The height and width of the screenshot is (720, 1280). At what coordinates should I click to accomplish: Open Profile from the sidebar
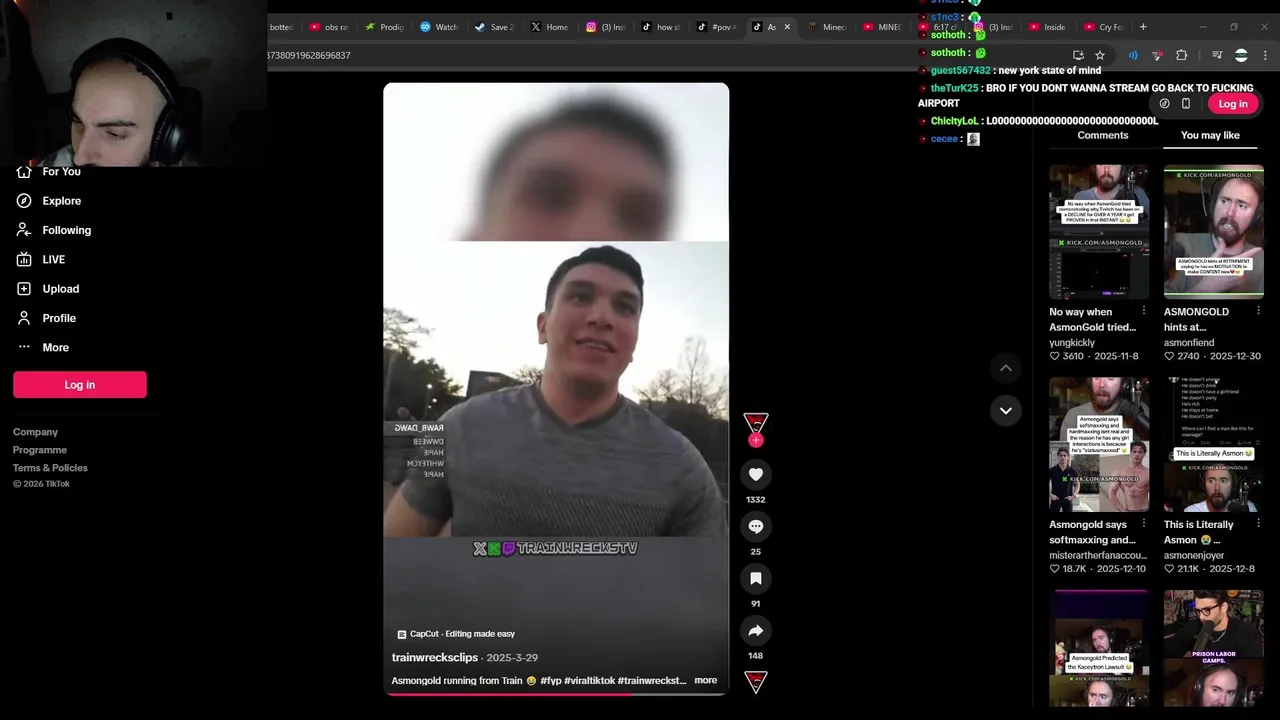59,318
